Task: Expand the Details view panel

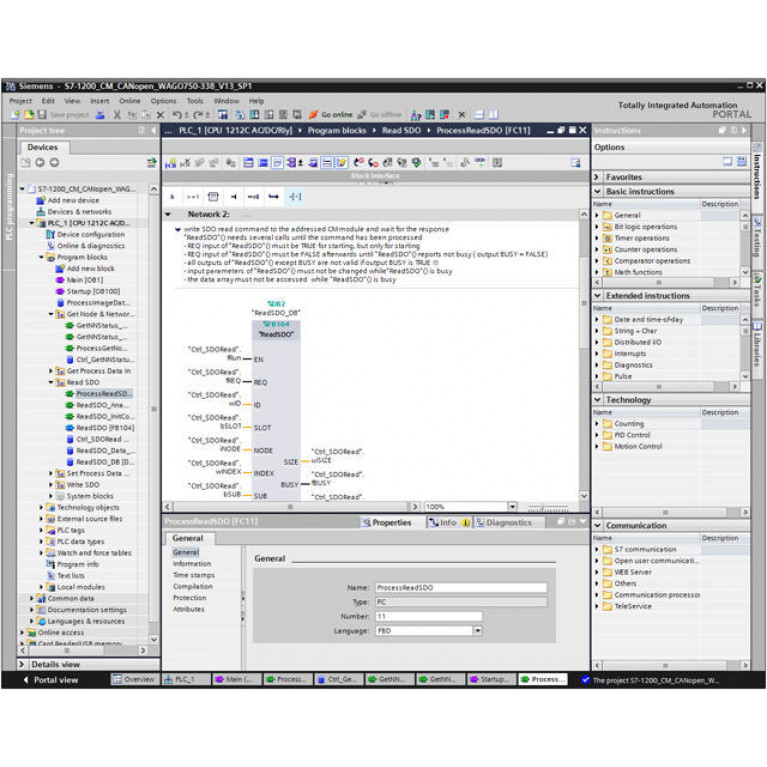Action: [x=22, y=664]
